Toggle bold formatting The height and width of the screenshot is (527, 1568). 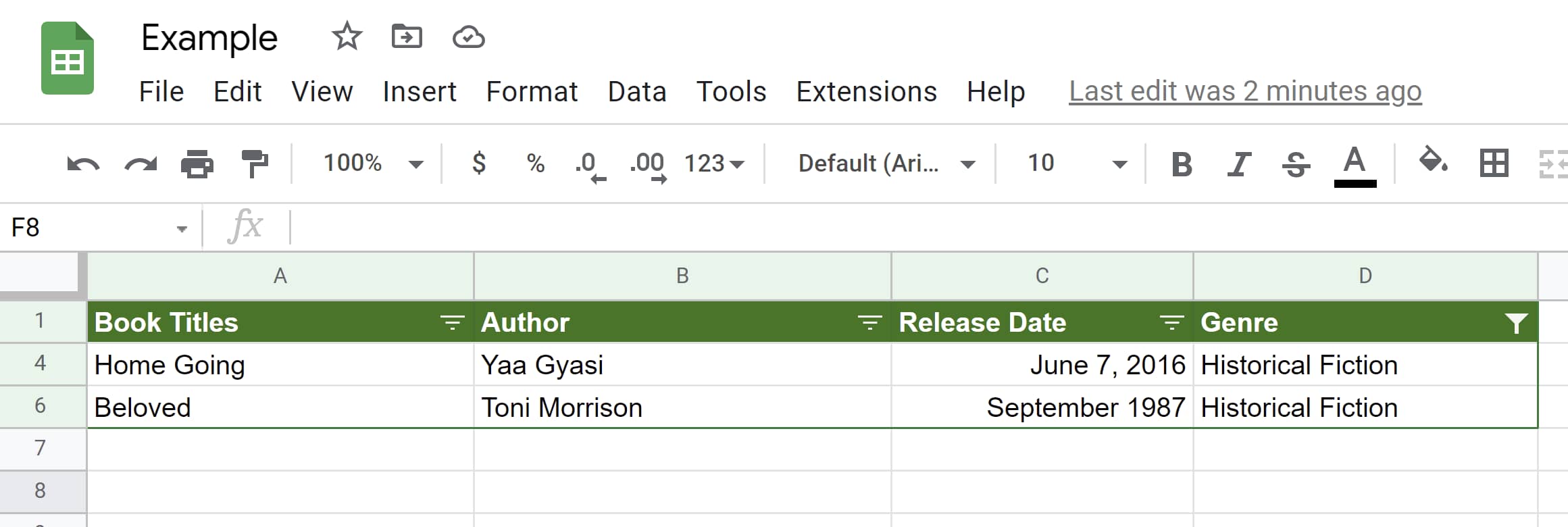point(1182,164)
